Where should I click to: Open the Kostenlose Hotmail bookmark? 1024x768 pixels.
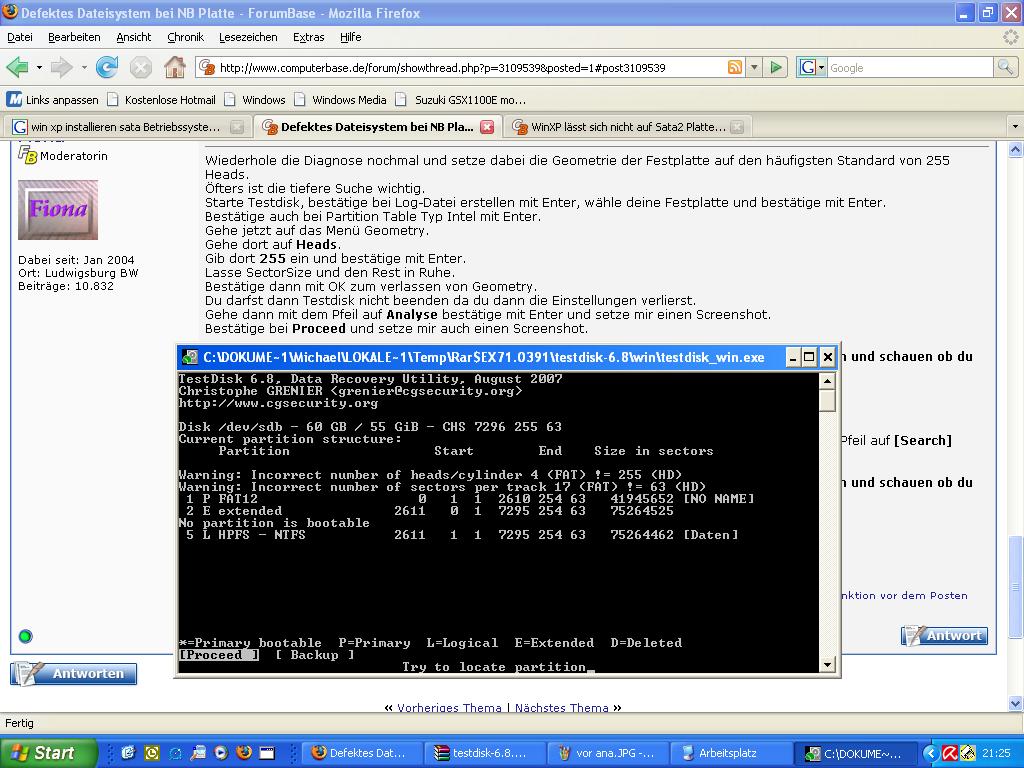pos(161,100)
